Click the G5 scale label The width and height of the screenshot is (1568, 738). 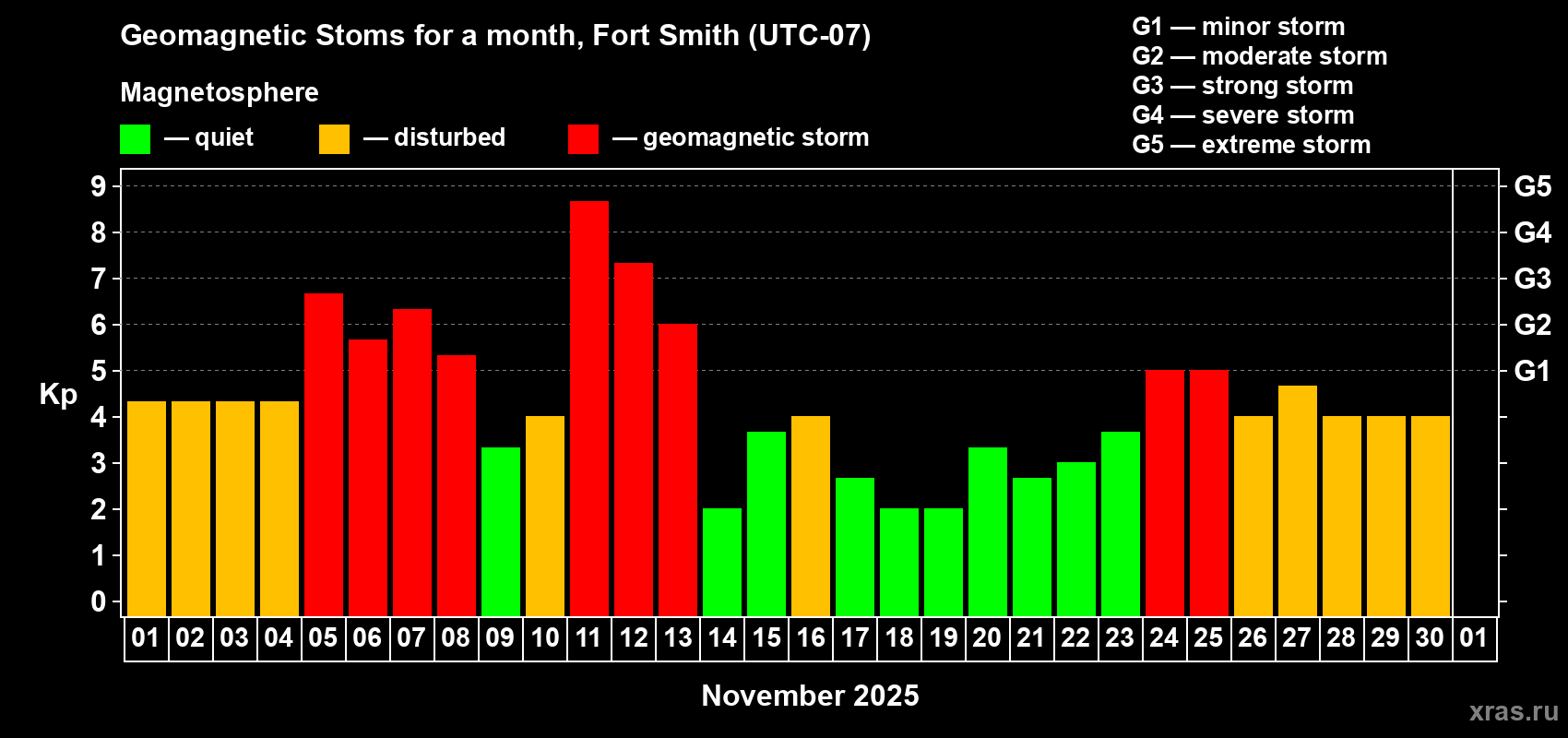click(1533, 186)
